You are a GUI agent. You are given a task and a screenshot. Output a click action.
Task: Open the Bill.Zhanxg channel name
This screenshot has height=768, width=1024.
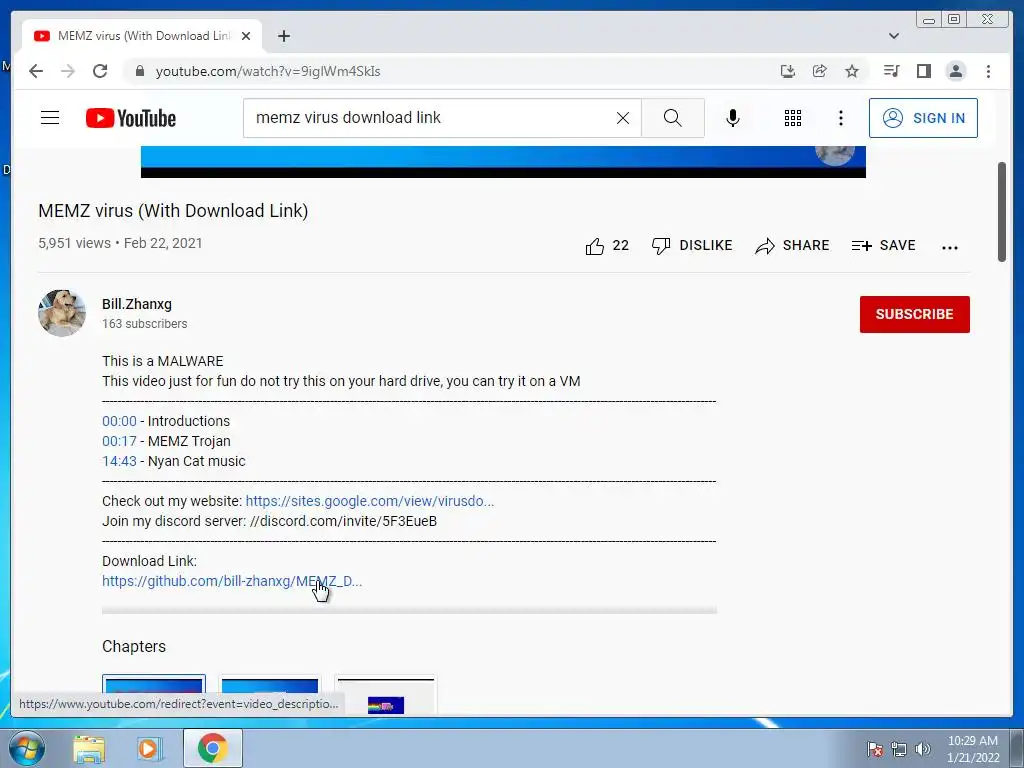(136, 304)
